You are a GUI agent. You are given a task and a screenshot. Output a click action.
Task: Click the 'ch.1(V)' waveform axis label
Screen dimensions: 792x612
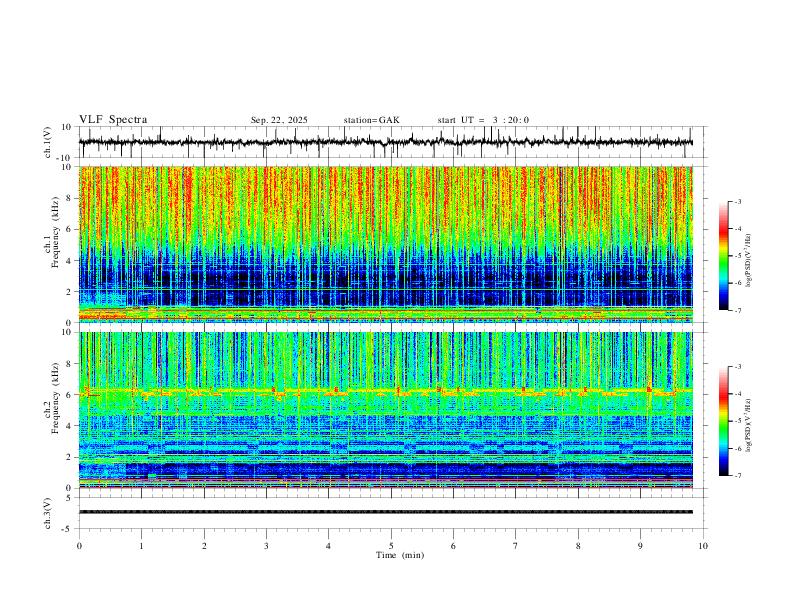tap(48, 142)
